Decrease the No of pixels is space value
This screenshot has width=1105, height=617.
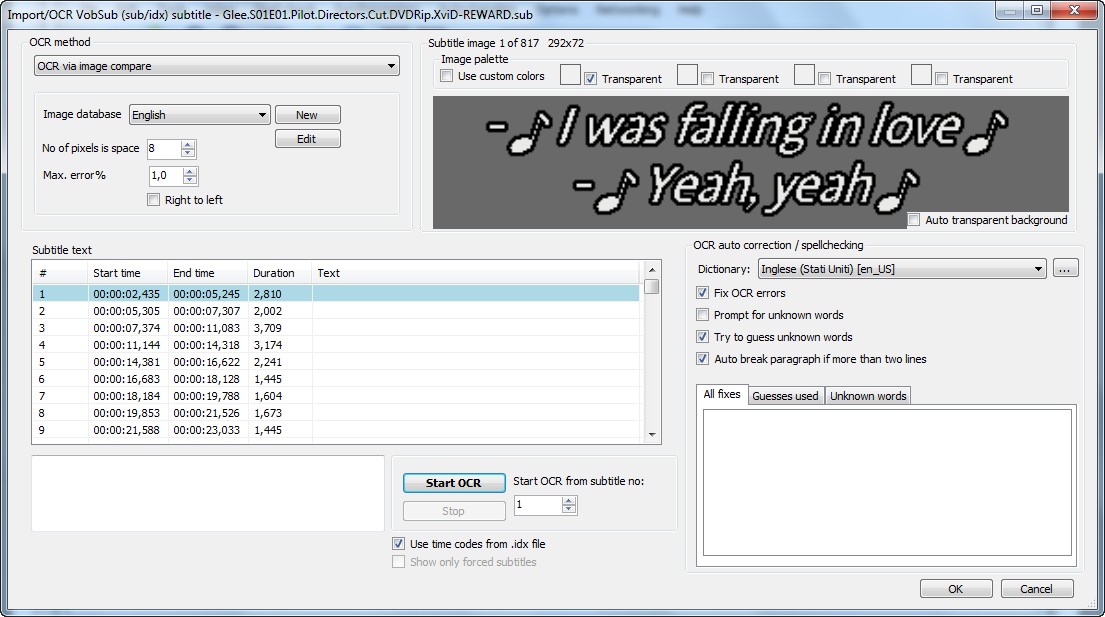(187, 153)
